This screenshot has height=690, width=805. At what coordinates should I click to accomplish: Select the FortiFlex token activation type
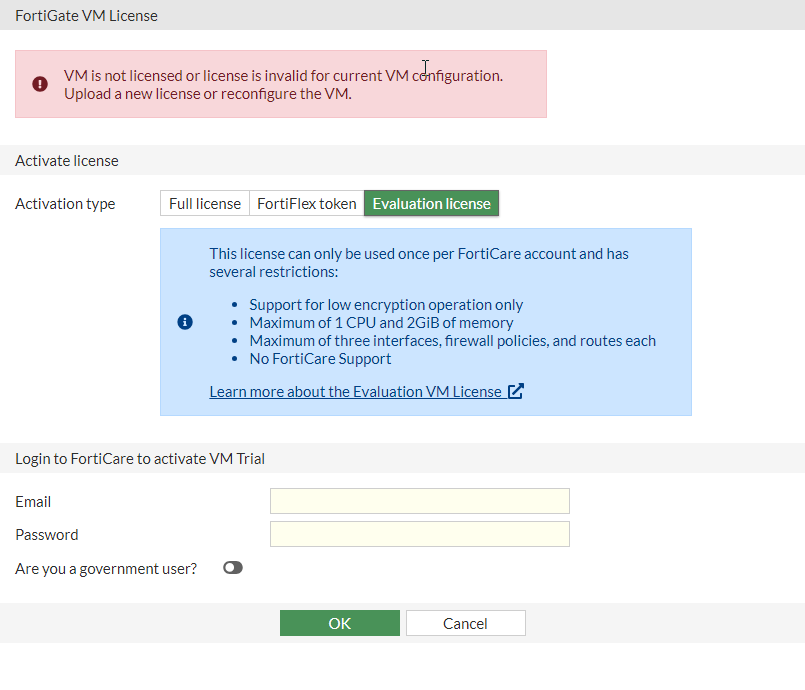306,203
